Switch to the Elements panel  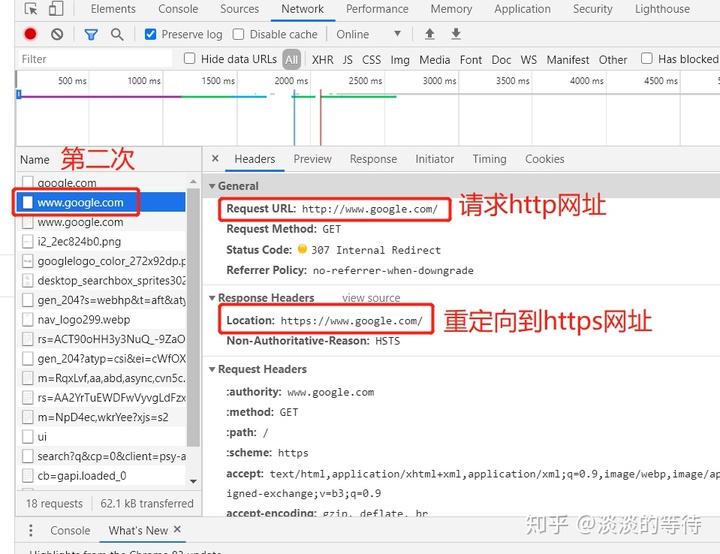click(x=113, y=9)
